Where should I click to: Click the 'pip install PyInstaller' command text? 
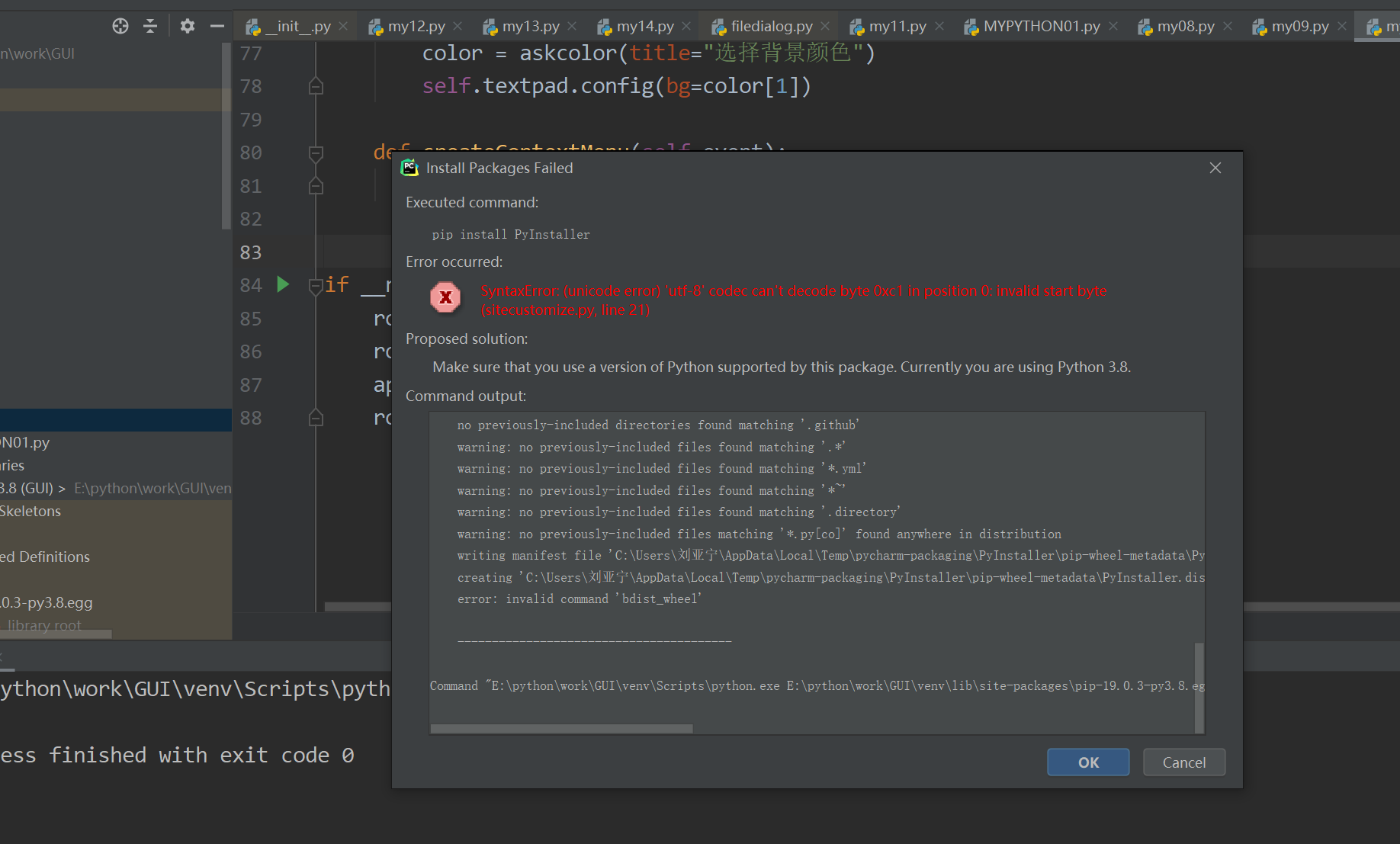511,235
